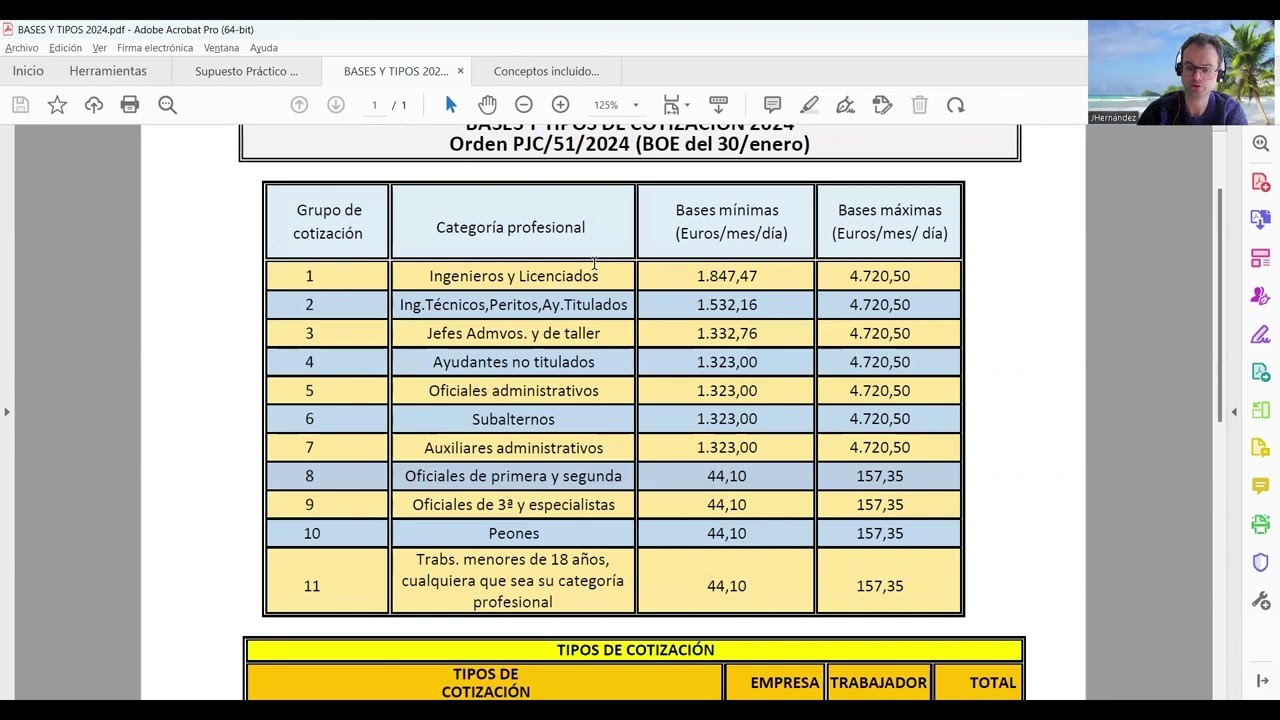This screenshot has width=1280, height=720.
Task: Open the Edición menu
Action: click(66, 48)
